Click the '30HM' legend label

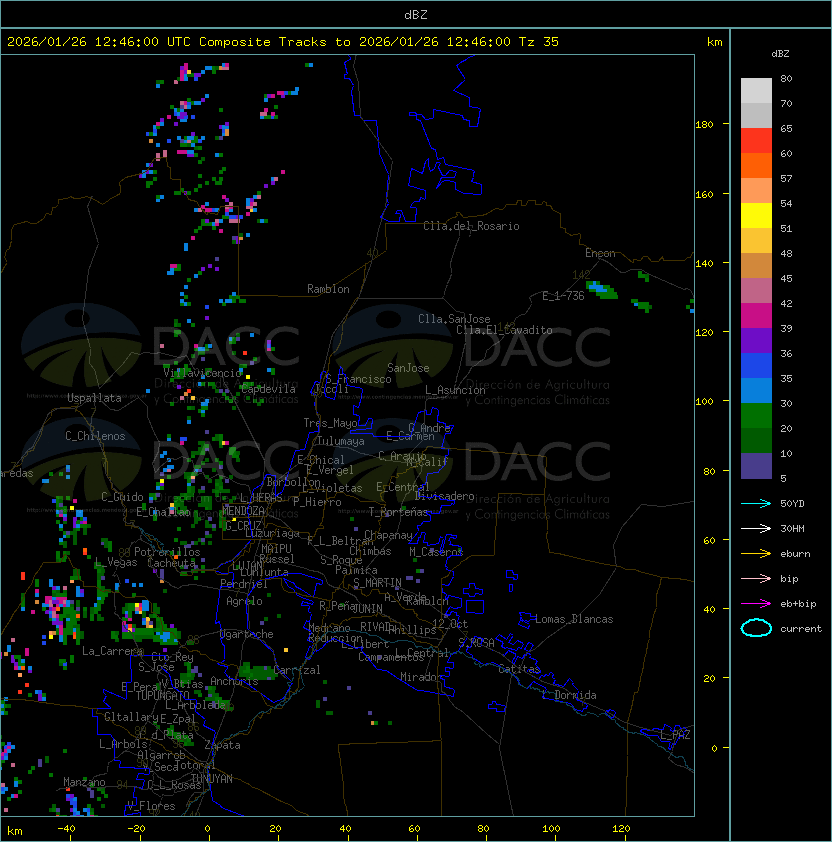(x=792, y=528)
